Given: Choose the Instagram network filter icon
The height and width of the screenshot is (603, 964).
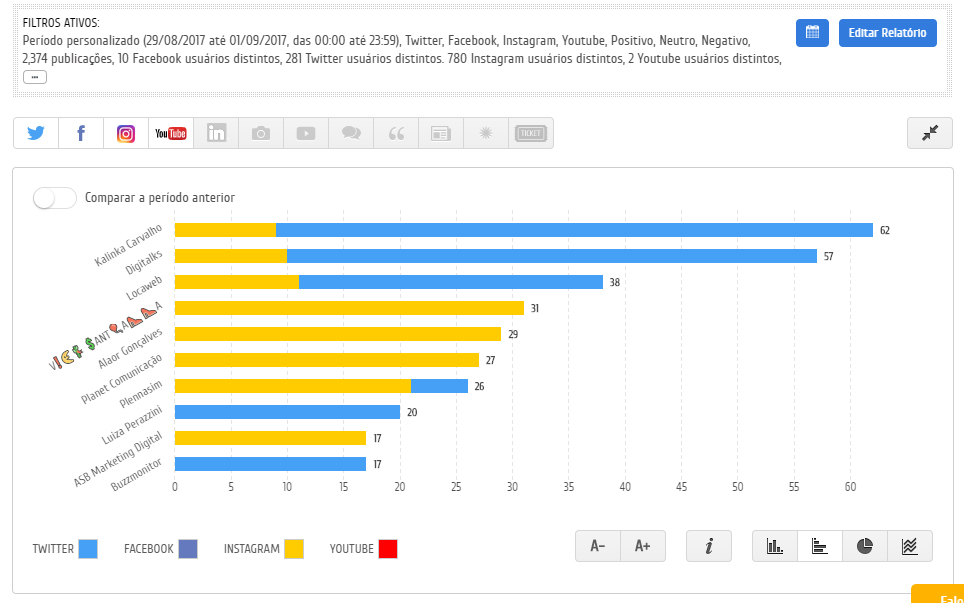Looking at the screenshot, I should tap(126, 133).
